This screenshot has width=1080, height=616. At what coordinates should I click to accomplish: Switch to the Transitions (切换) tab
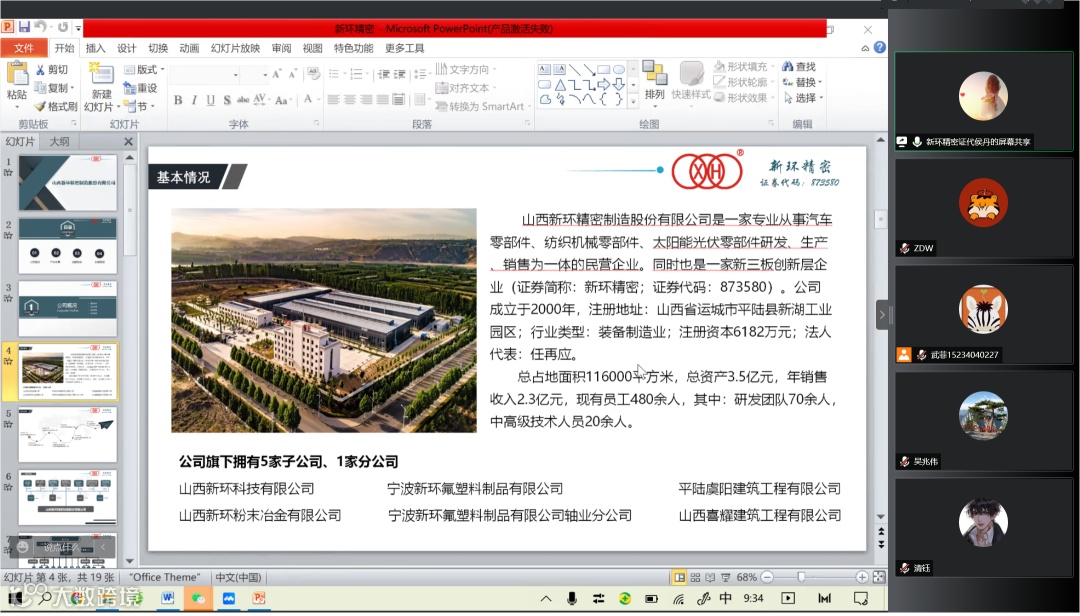click(158, 48)
